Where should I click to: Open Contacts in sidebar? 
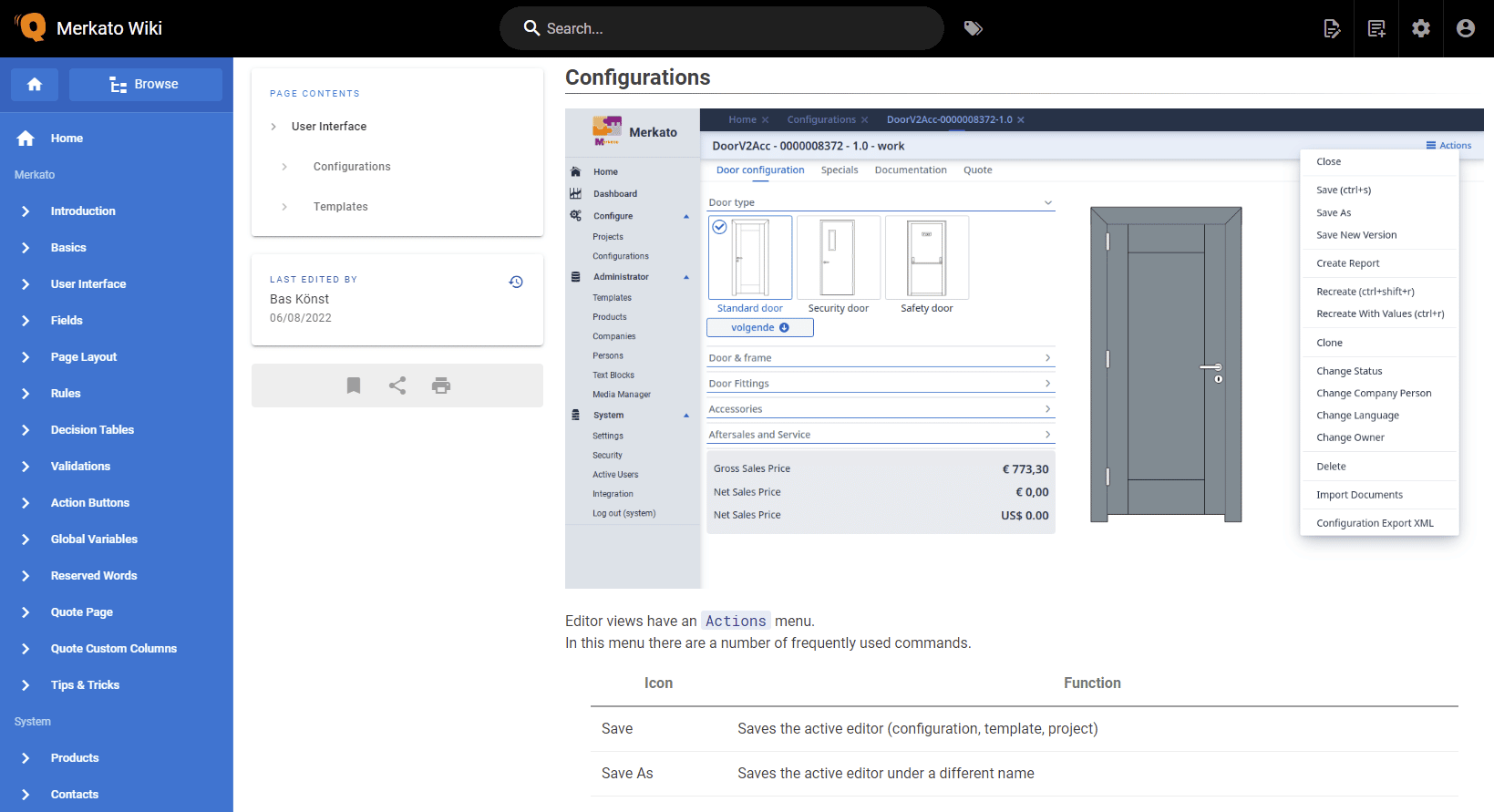(117, 795)
